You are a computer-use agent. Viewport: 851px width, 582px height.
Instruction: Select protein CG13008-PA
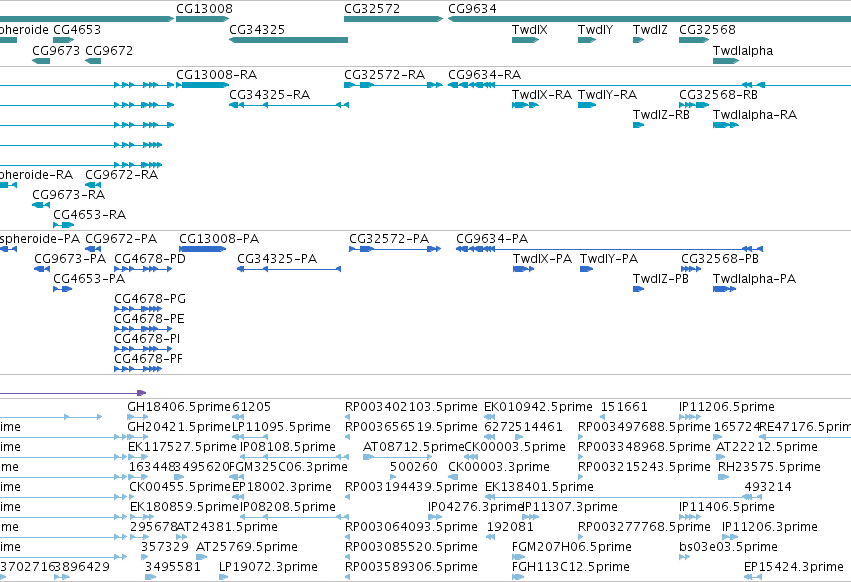click(x=202, y=249)
